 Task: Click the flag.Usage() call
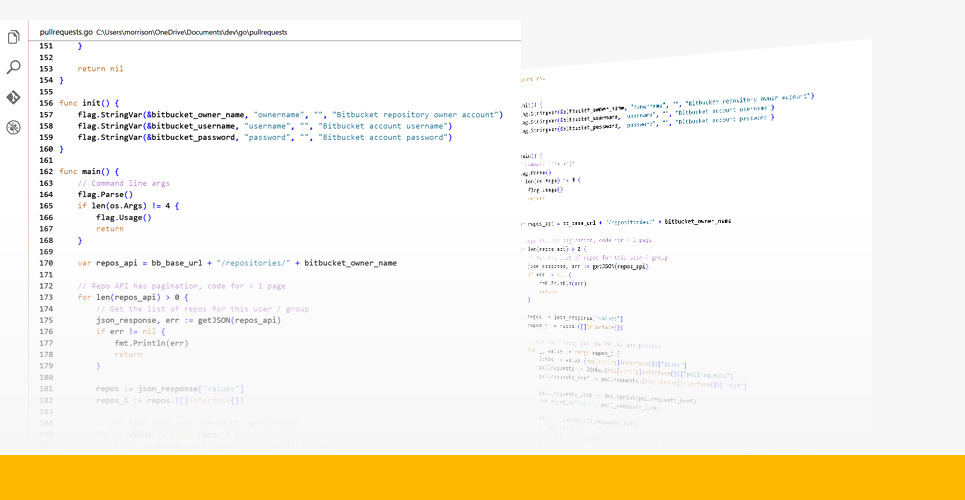[123, 217]
